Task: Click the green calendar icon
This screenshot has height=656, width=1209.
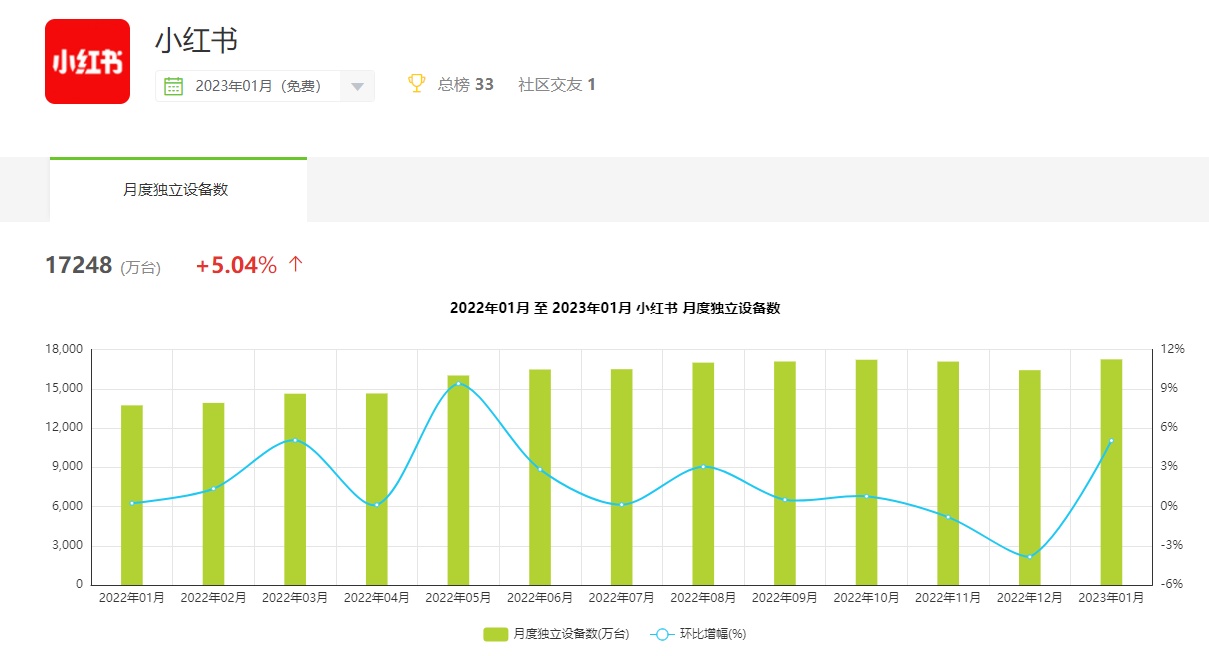Action: coord(173,86)
